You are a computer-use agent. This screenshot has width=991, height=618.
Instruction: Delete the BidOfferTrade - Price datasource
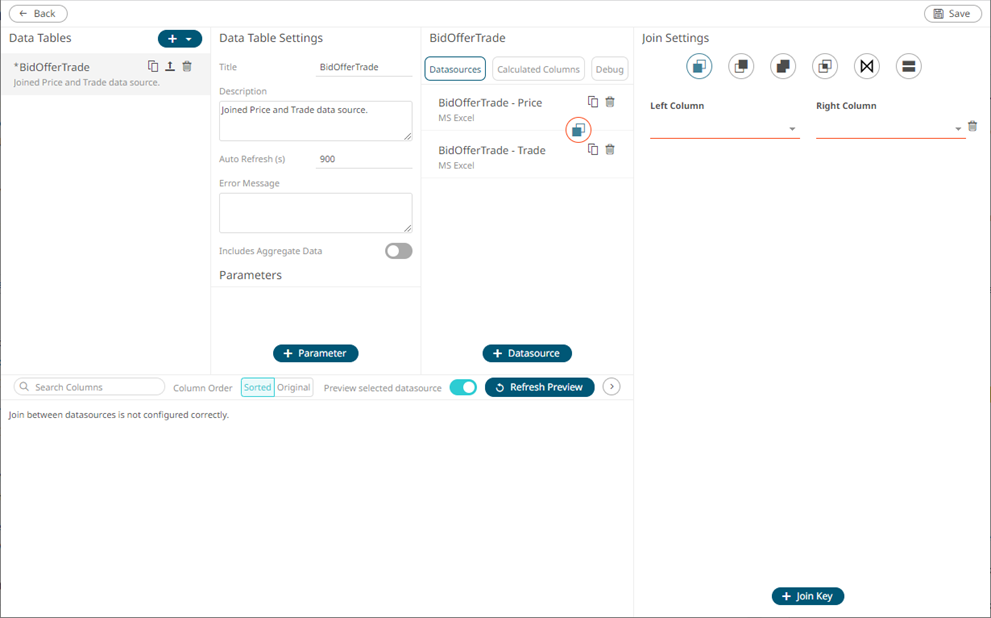coord(610,102)
